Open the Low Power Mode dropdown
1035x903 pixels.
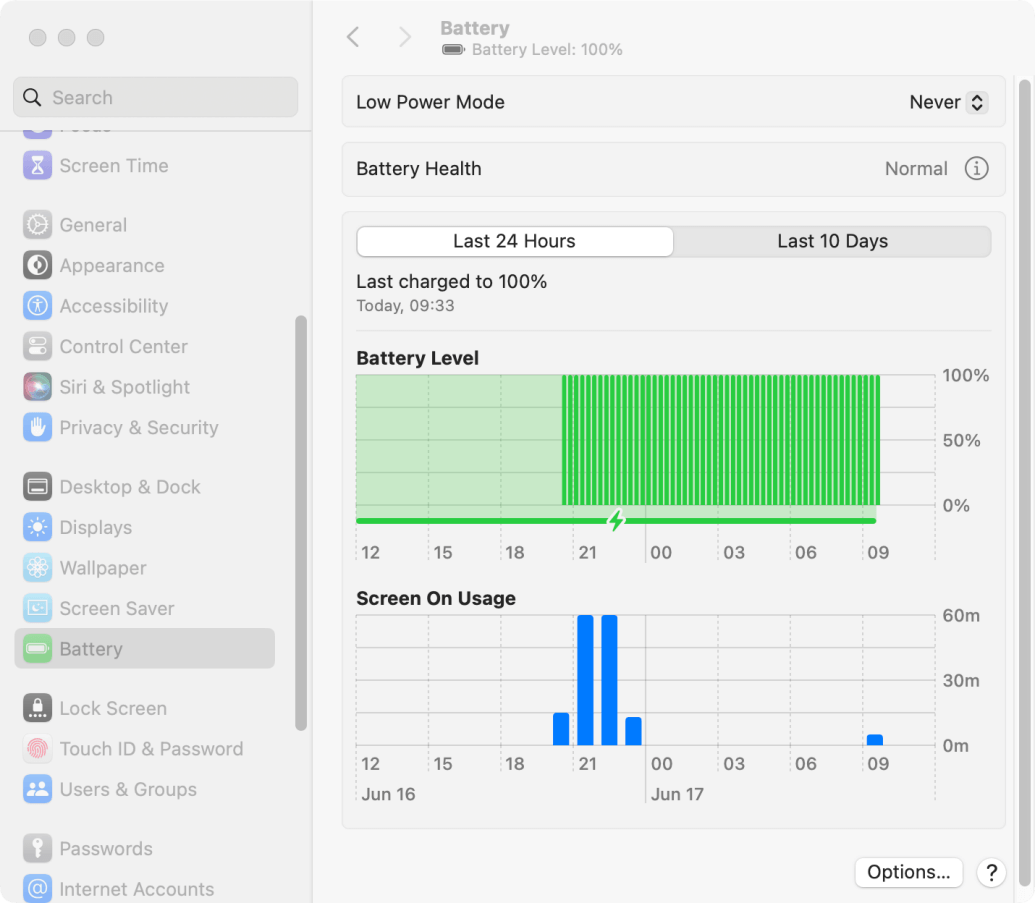946,101
